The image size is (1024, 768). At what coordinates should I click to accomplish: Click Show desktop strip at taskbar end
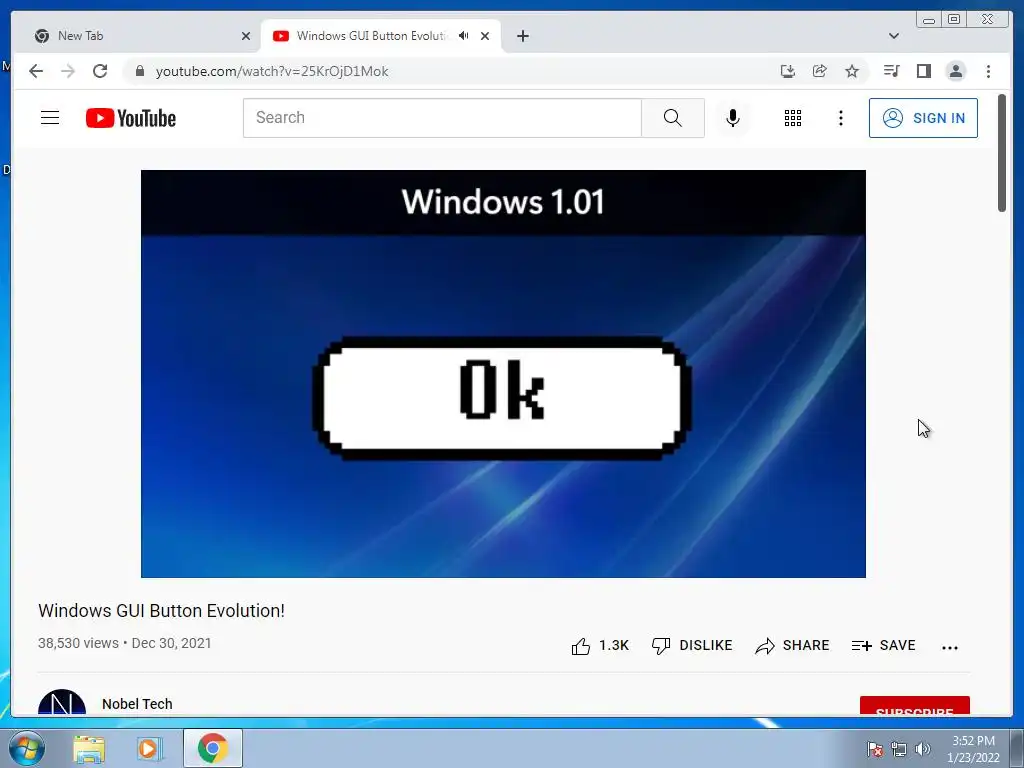[x=1017, y=748]
